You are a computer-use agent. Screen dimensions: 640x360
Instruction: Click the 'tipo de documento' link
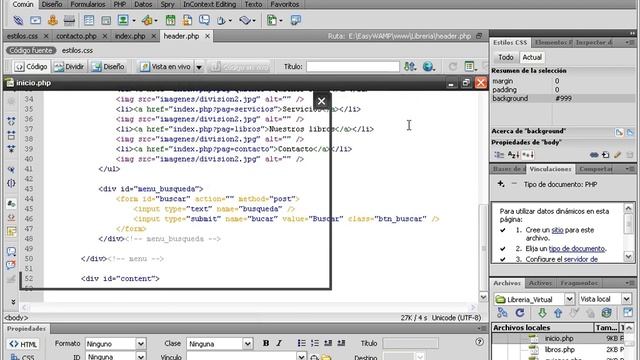(577, 249)
